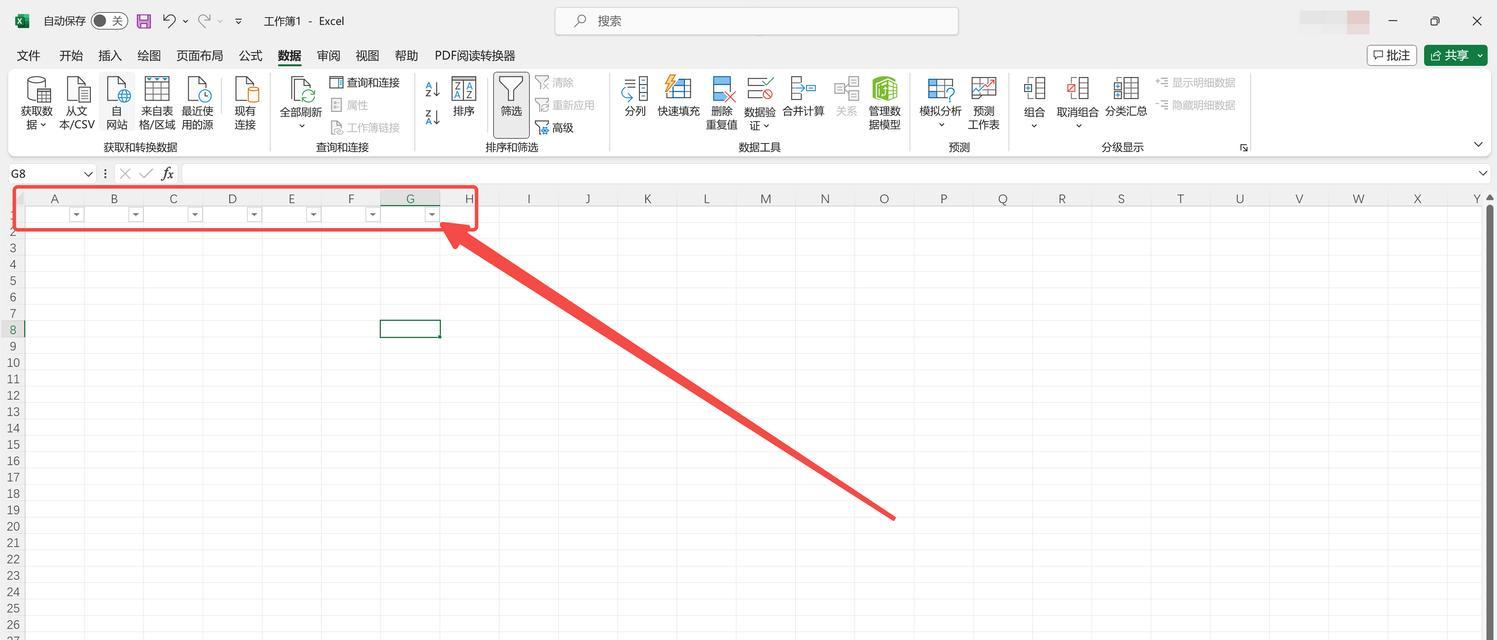The height and width of the screenshot is (640, 1497).
Task: Open filter dropdown in column C header
Action: pos(195,215)
